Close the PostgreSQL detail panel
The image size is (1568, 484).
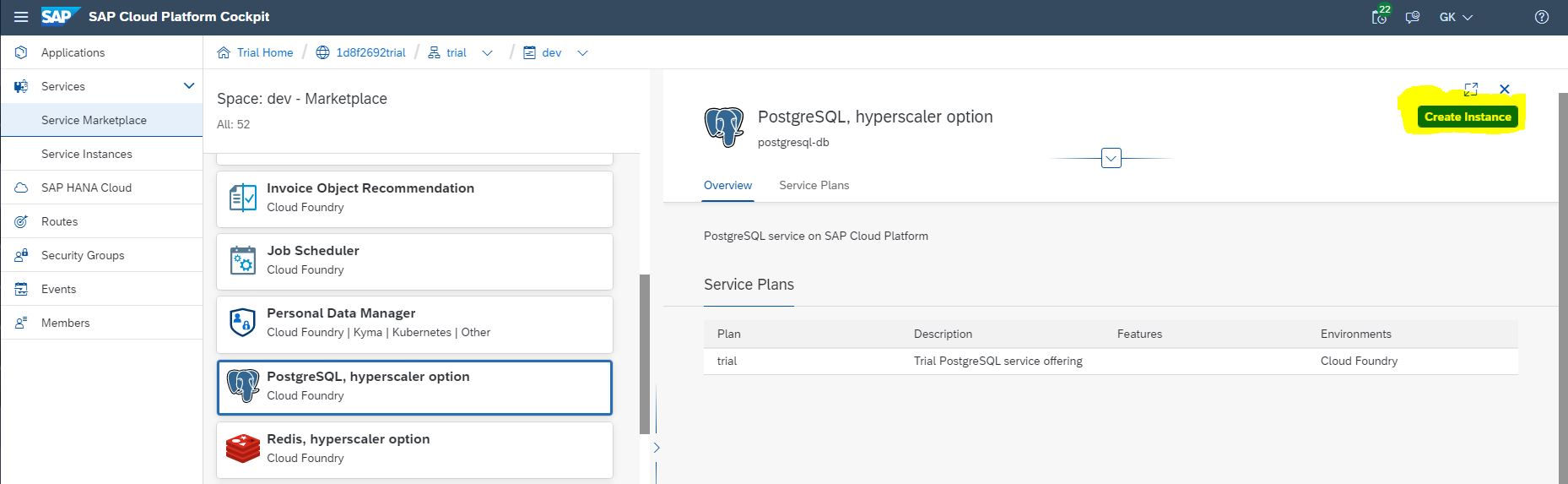(x=1505, y=89)
